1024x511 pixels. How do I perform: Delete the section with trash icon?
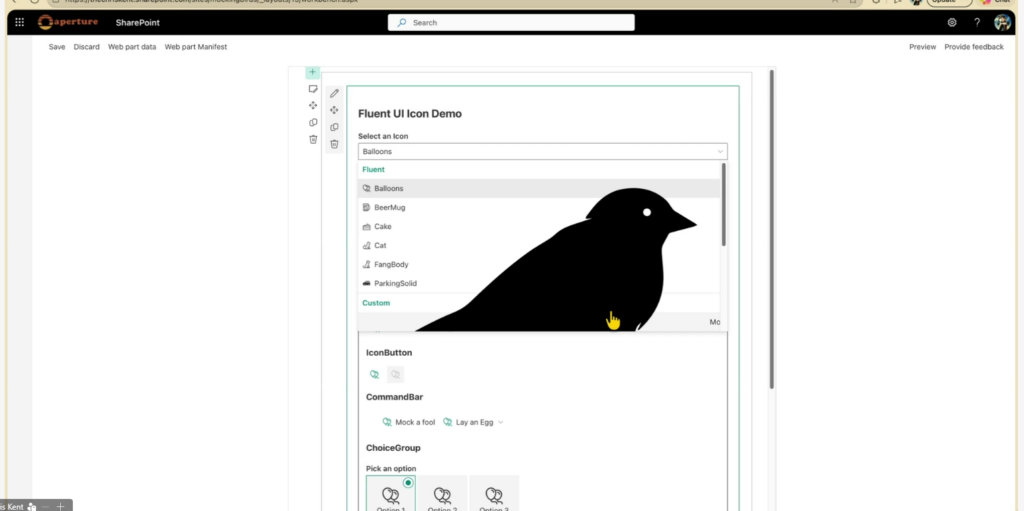tap(313, 139)
